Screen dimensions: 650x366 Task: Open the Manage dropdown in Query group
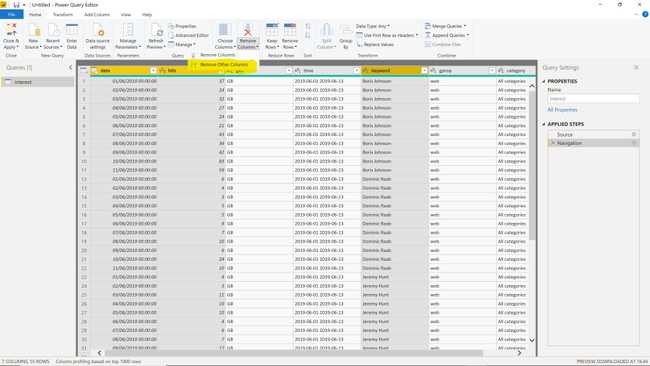[182, 44]
